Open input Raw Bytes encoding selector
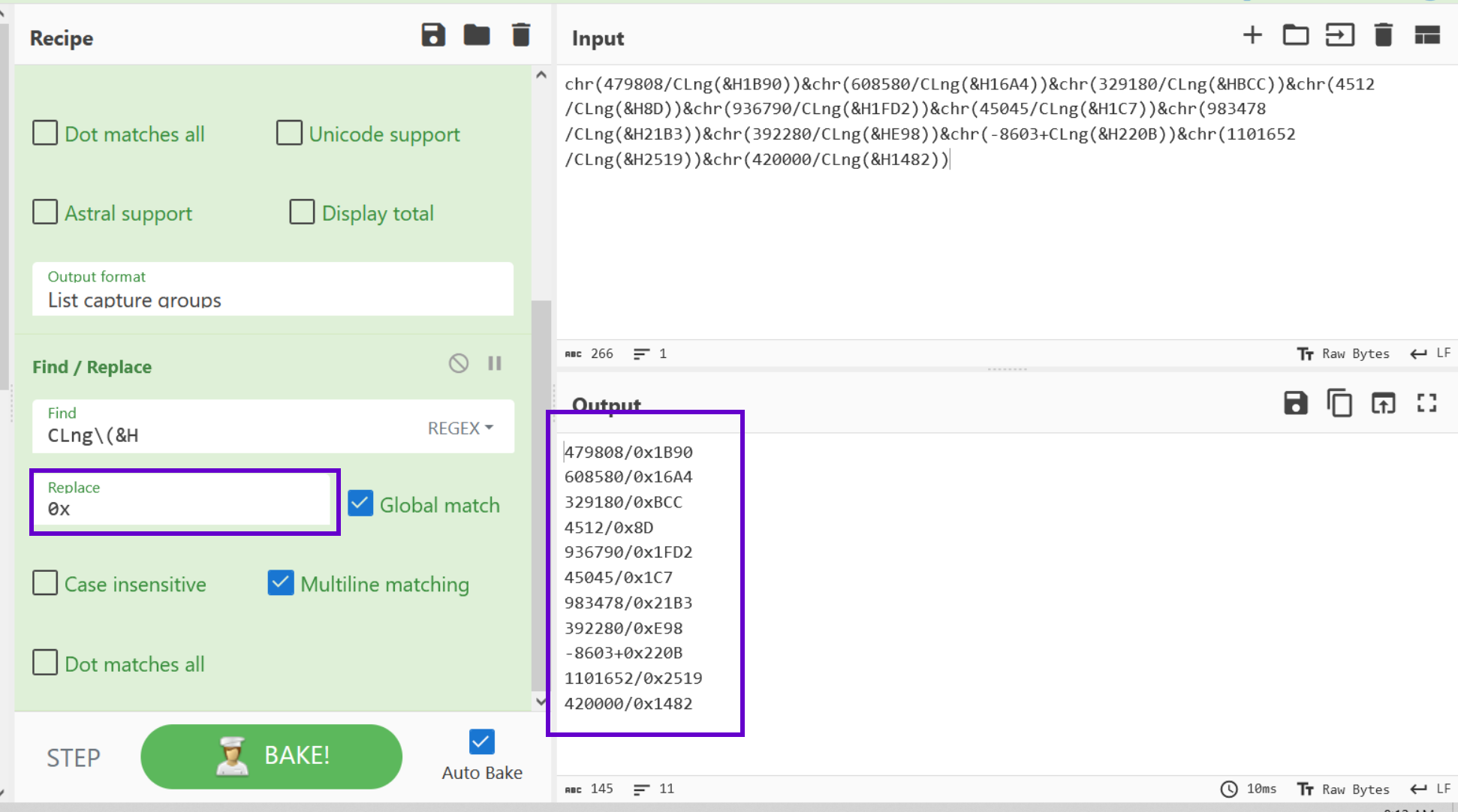The image size is (1458, 812). click(x=1344, y=353)
